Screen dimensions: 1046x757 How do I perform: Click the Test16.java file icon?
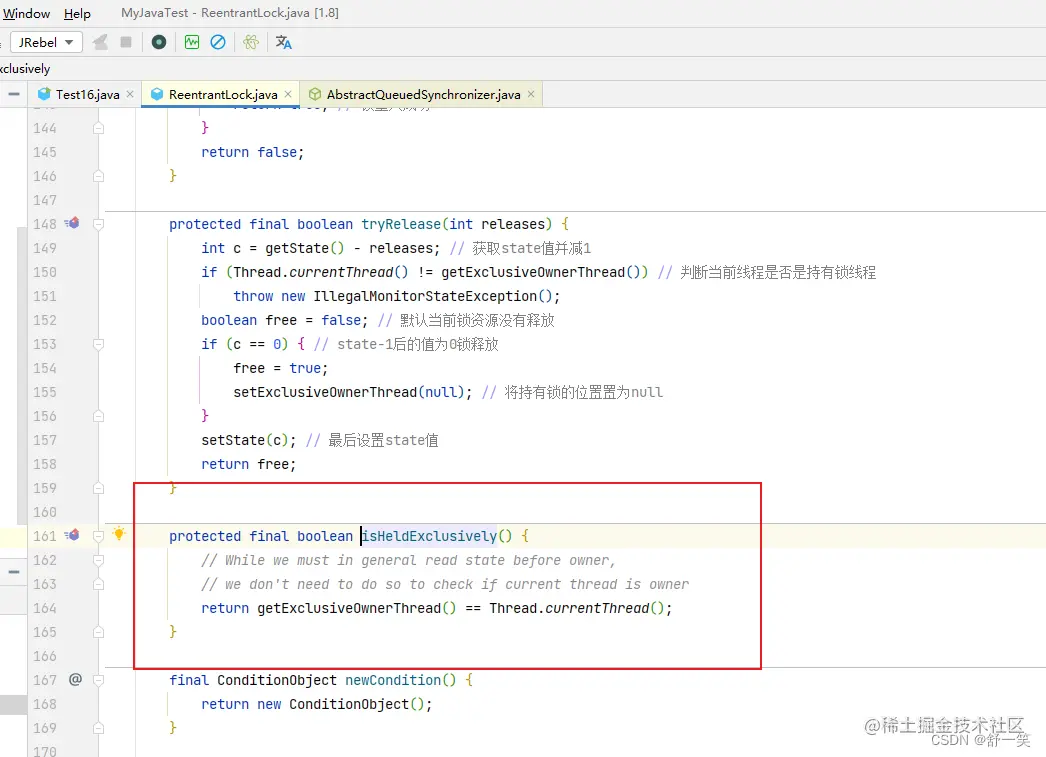click(x=45, y=94)
